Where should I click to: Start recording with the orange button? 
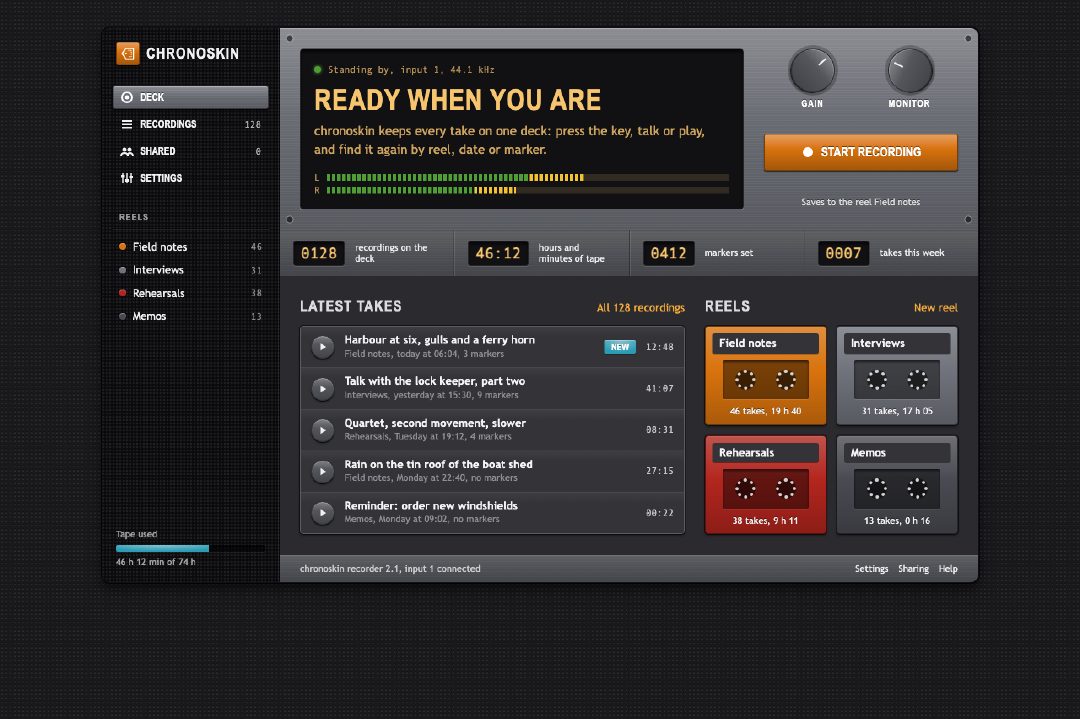tap(860, 152)
